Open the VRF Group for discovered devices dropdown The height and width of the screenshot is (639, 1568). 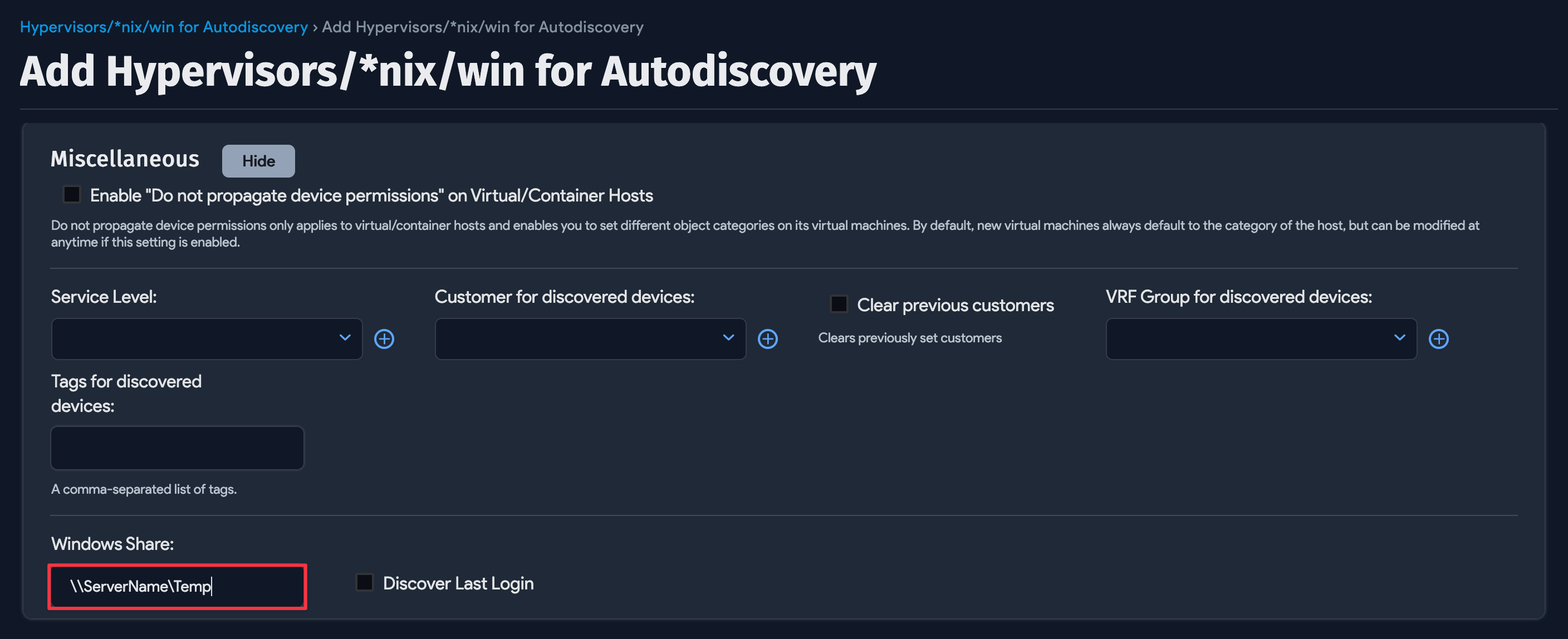[1261, 339]
